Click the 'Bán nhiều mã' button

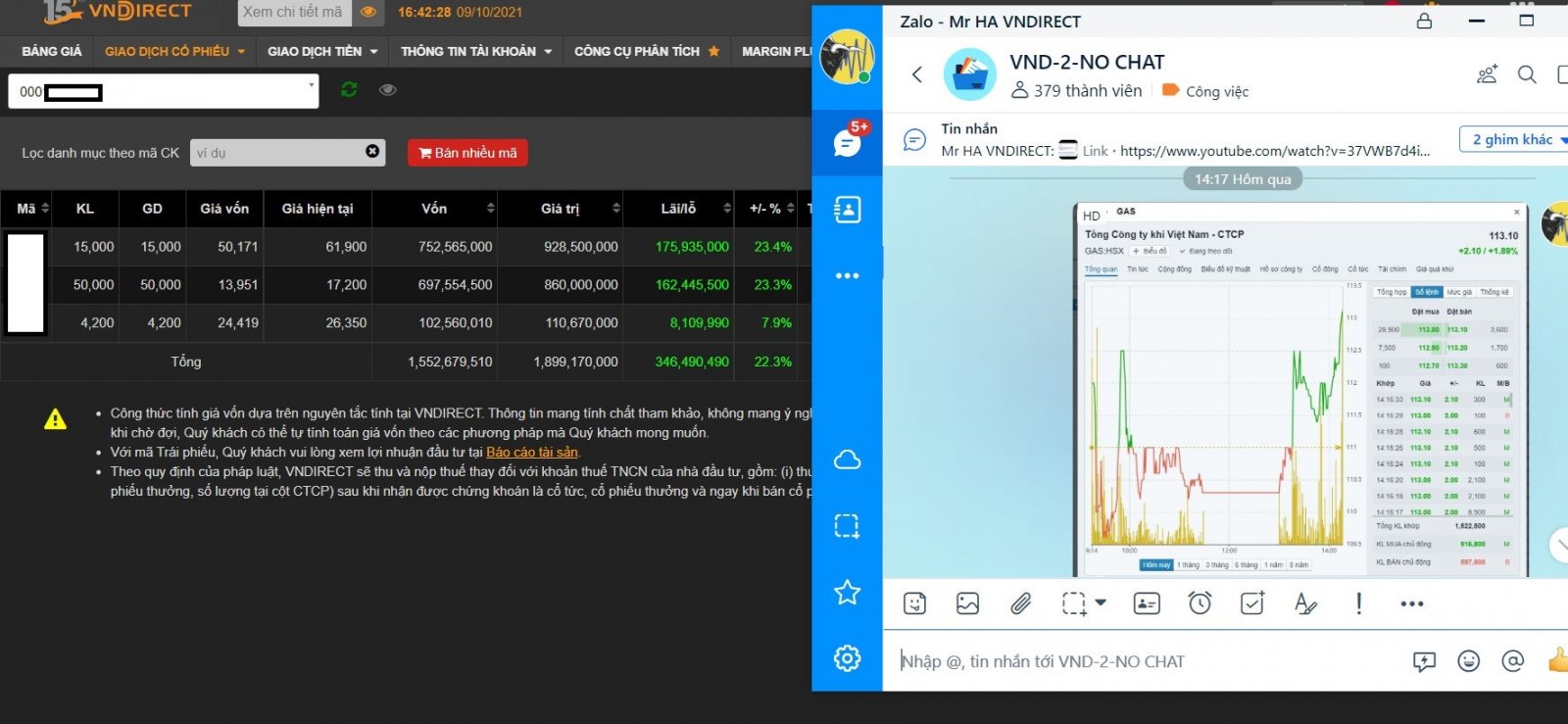click(467, 153)
